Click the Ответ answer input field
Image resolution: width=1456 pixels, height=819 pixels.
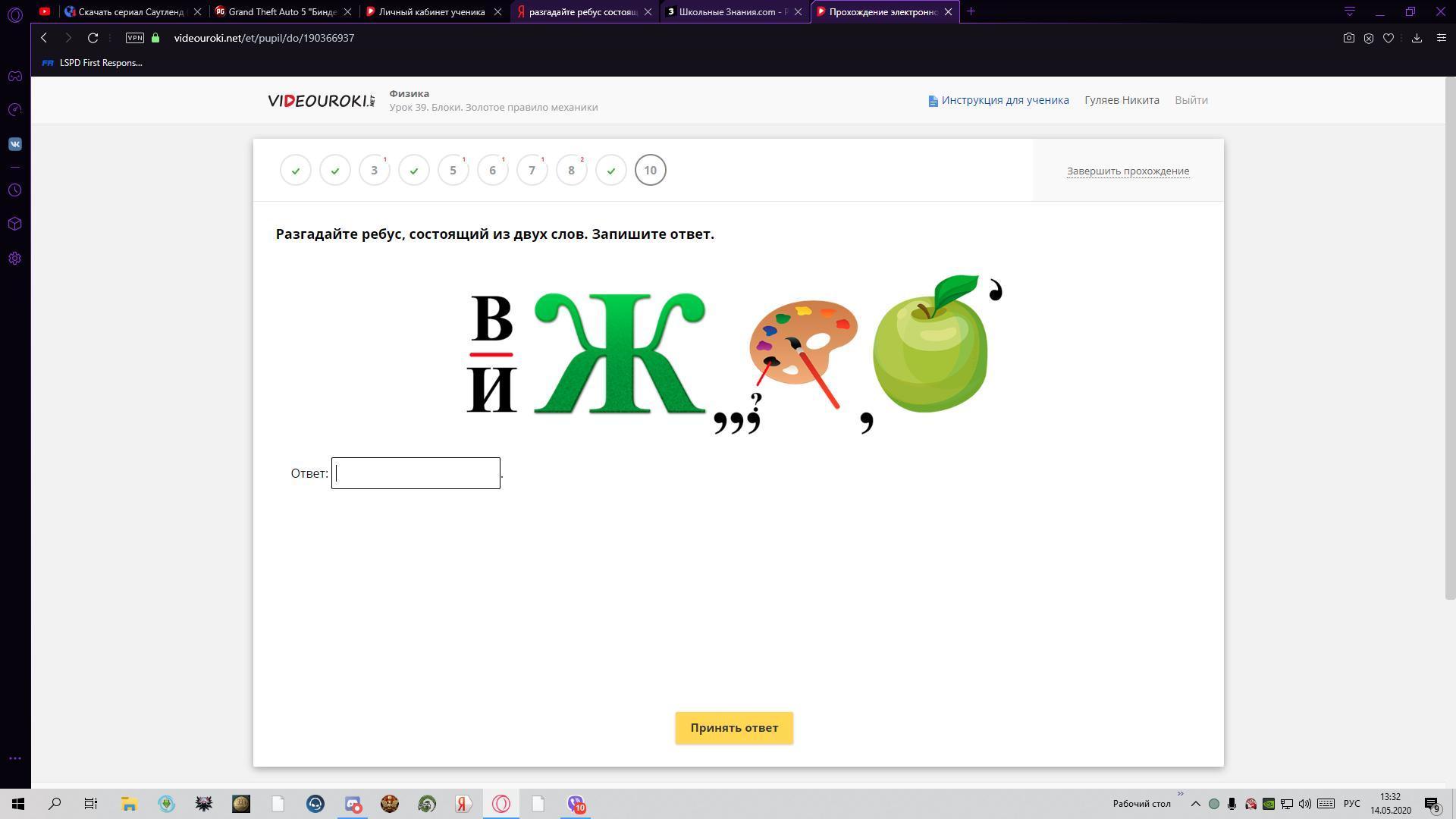tap(416, 473)
